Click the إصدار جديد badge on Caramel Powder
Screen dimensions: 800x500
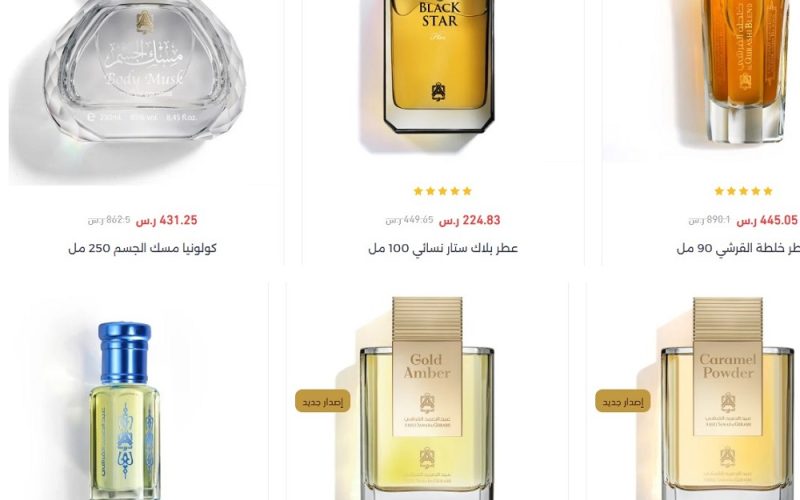622,402
